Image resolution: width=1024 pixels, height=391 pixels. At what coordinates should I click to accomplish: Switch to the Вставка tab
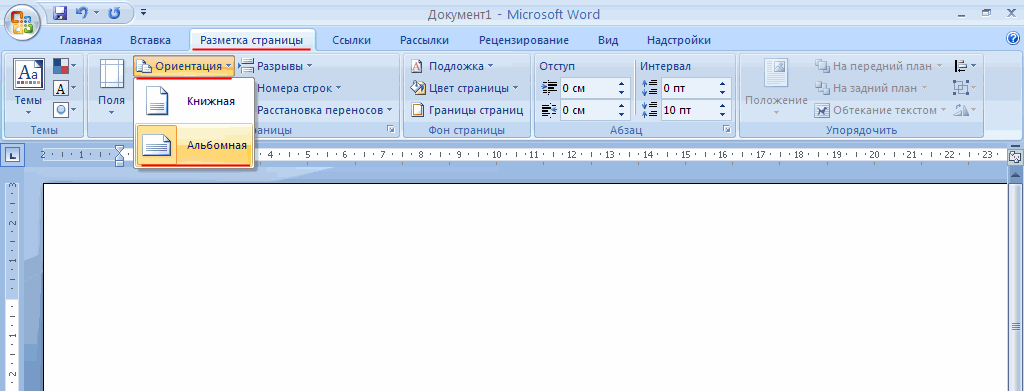coord(150,40)
